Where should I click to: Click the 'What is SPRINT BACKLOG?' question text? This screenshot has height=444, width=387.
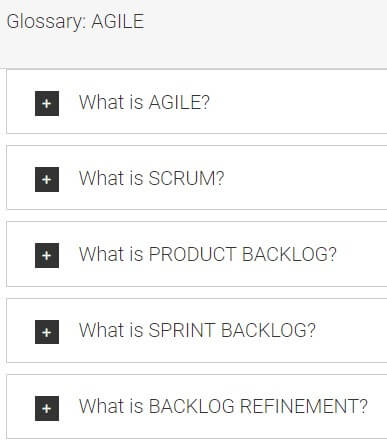pyautogui.click(x=197, y=330)
